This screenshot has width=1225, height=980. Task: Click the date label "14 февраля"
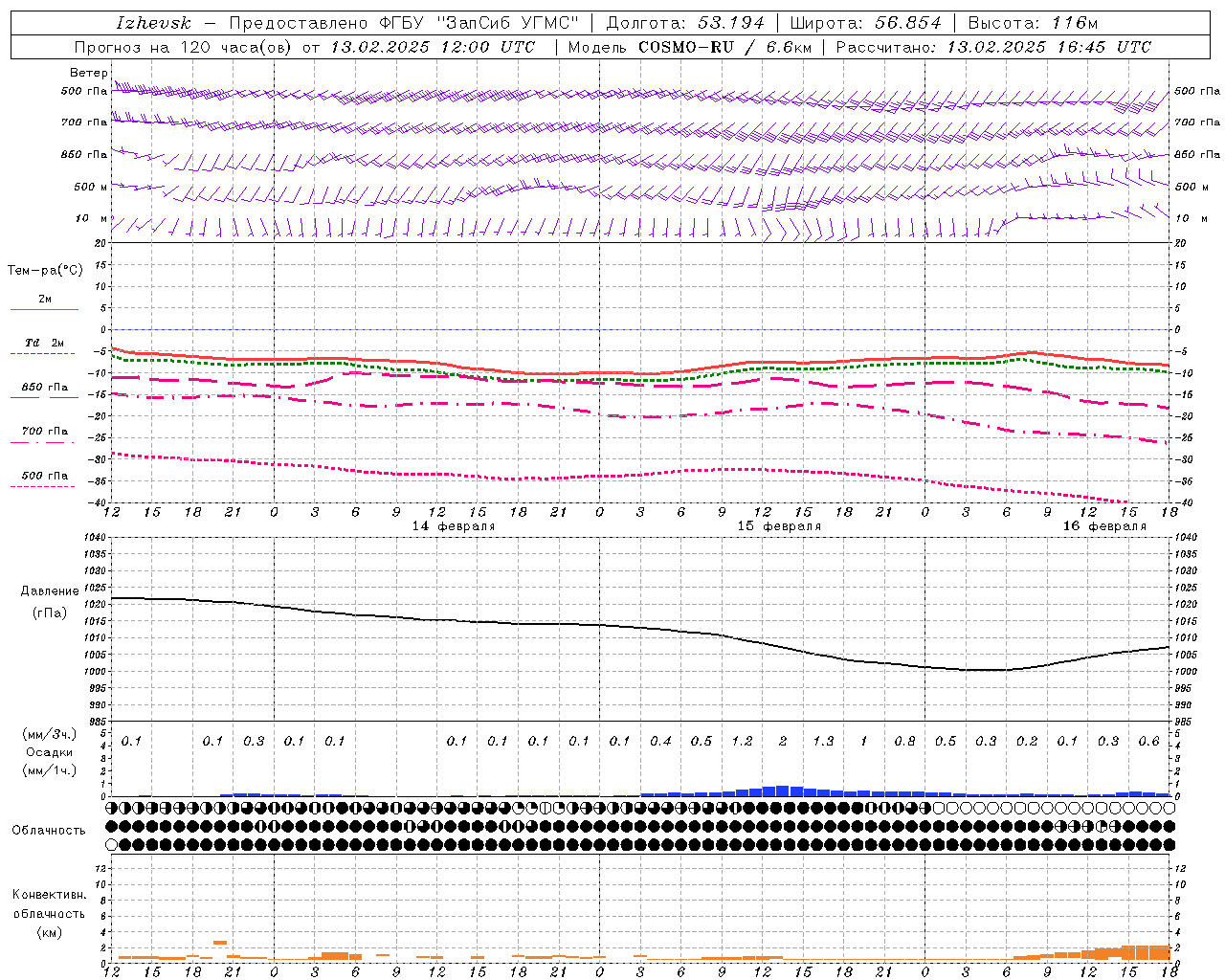453,526
